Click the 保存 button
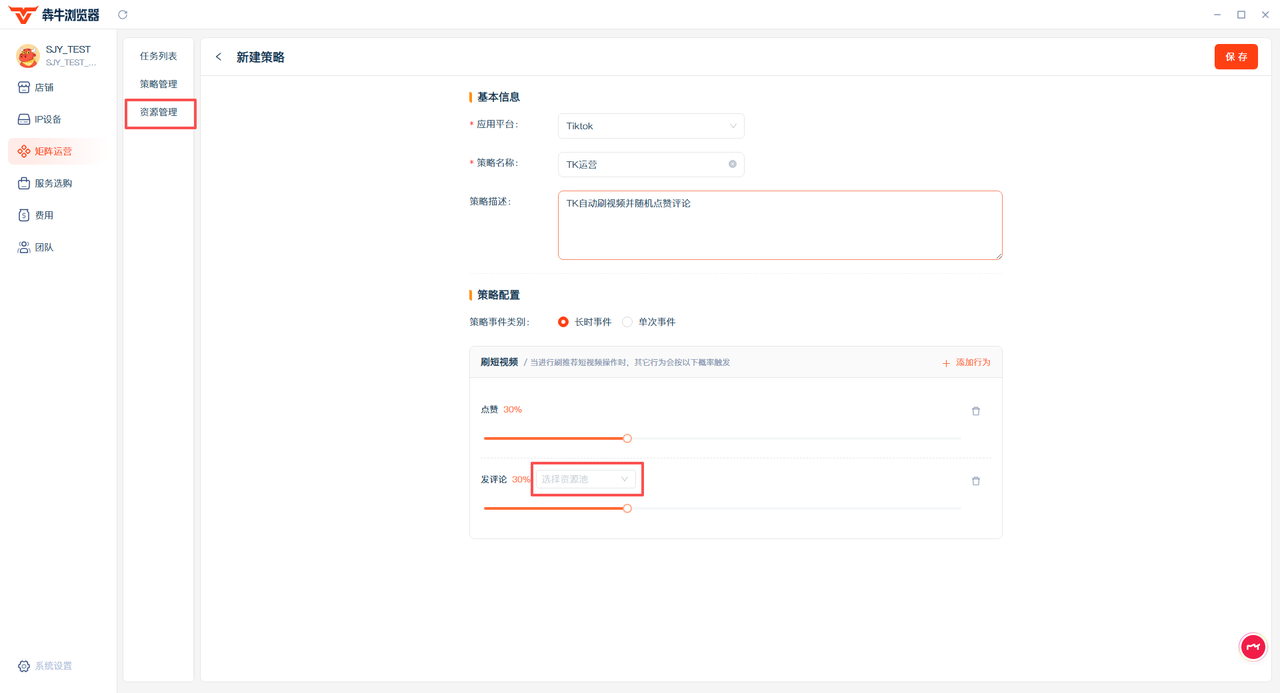Image resolution: width=1280 pixels, height=693 pixels. click(x=1236, y=57)
